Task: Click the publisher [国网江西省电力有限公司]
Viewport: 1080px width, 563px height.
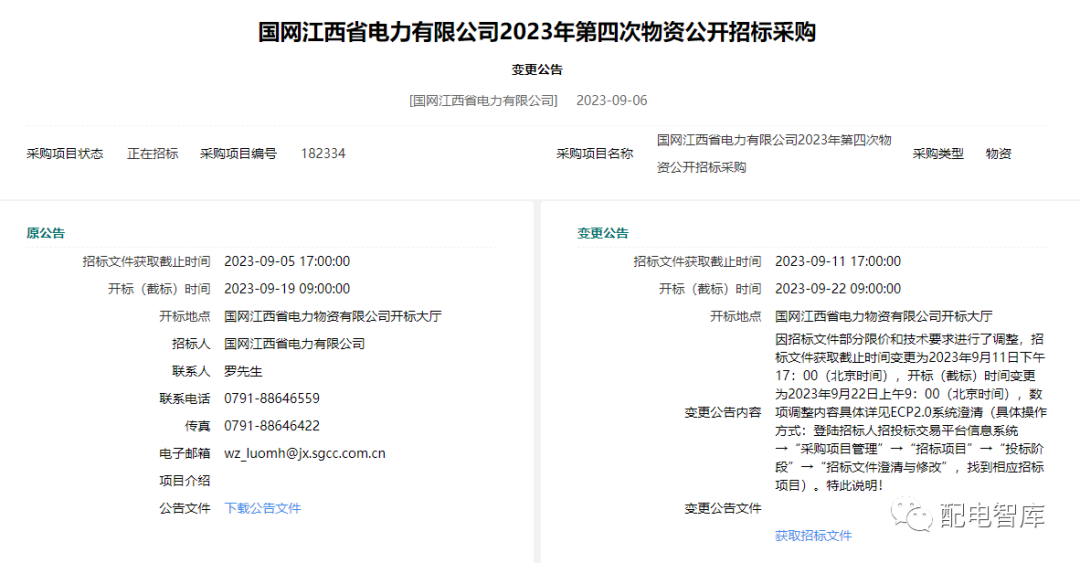Action: (483, 101)
